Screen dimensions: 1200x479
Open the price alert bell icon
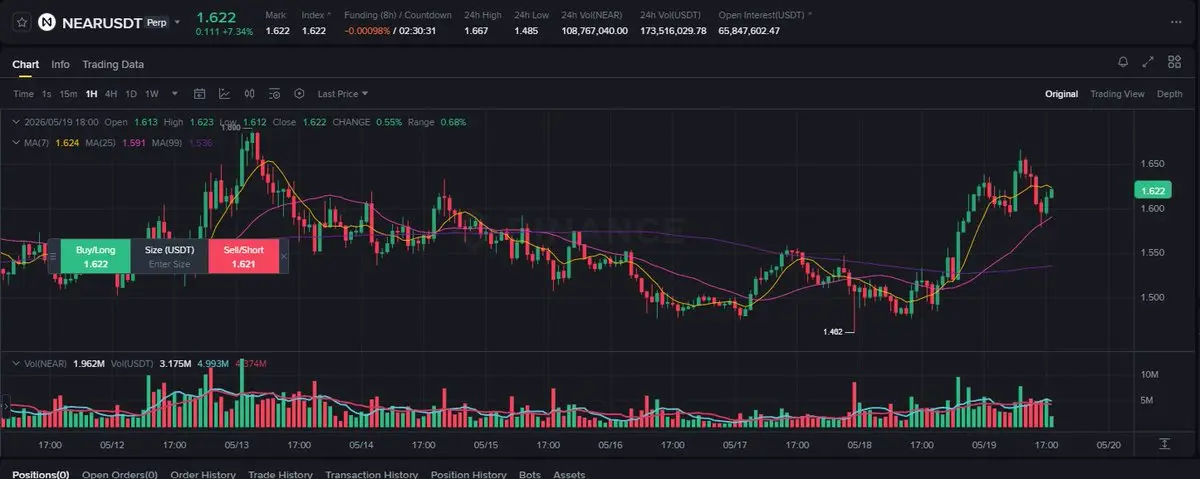(x=1123, y=62)
